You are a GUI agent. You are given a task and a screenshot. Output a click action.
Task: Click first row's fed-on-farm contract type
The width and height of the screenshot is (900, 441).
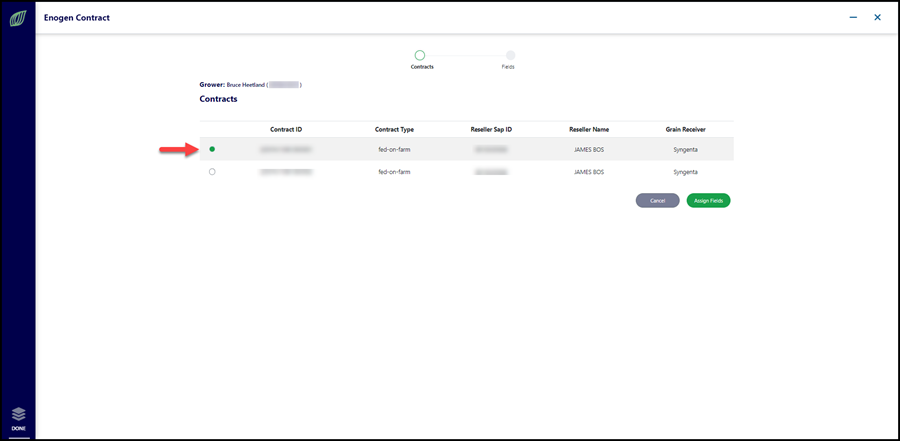394,149
